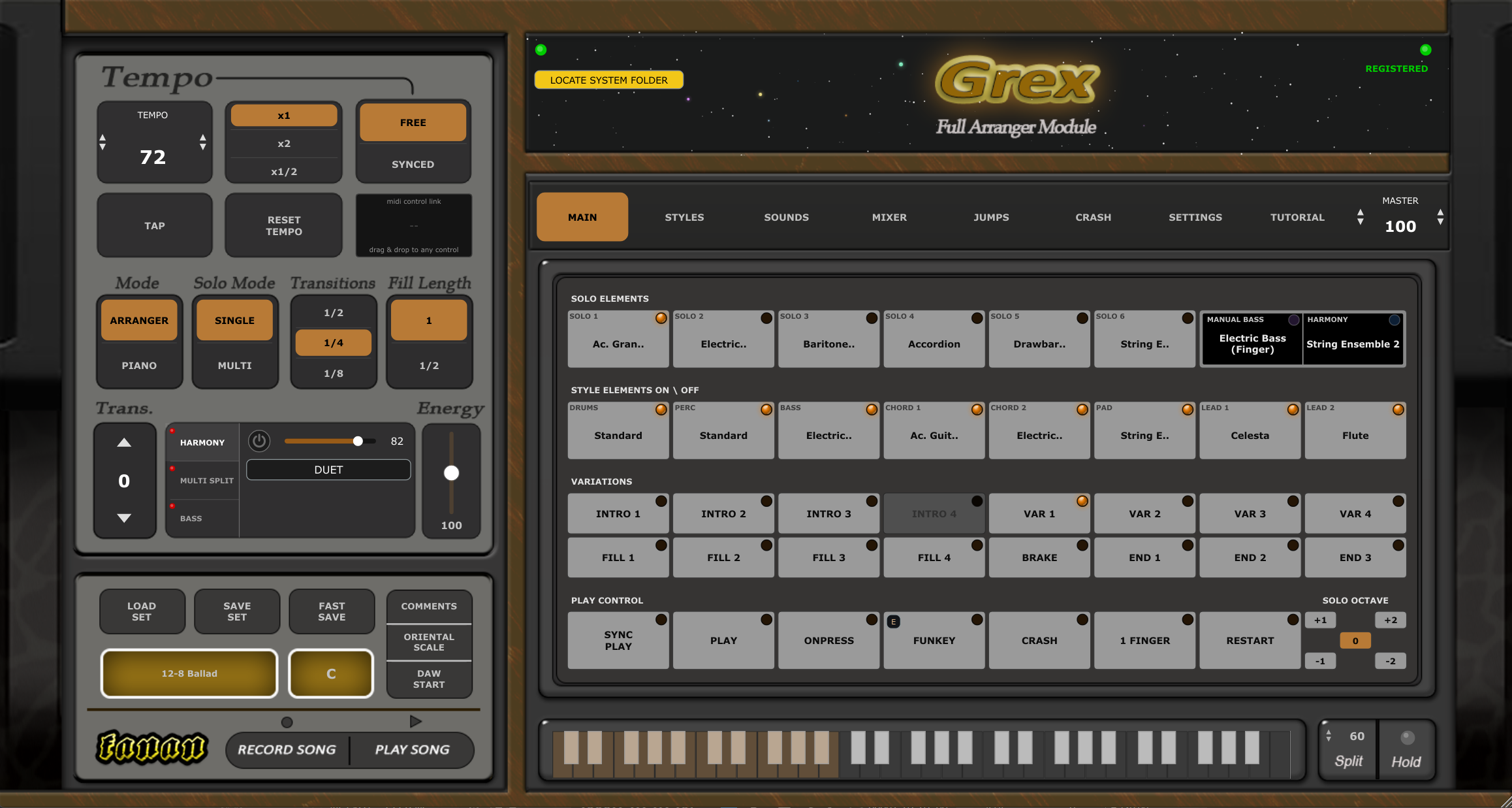Viewport: 1512px width, 808px height.
Task: Click the VAR 1 LED indicator
Action: 1082,501
